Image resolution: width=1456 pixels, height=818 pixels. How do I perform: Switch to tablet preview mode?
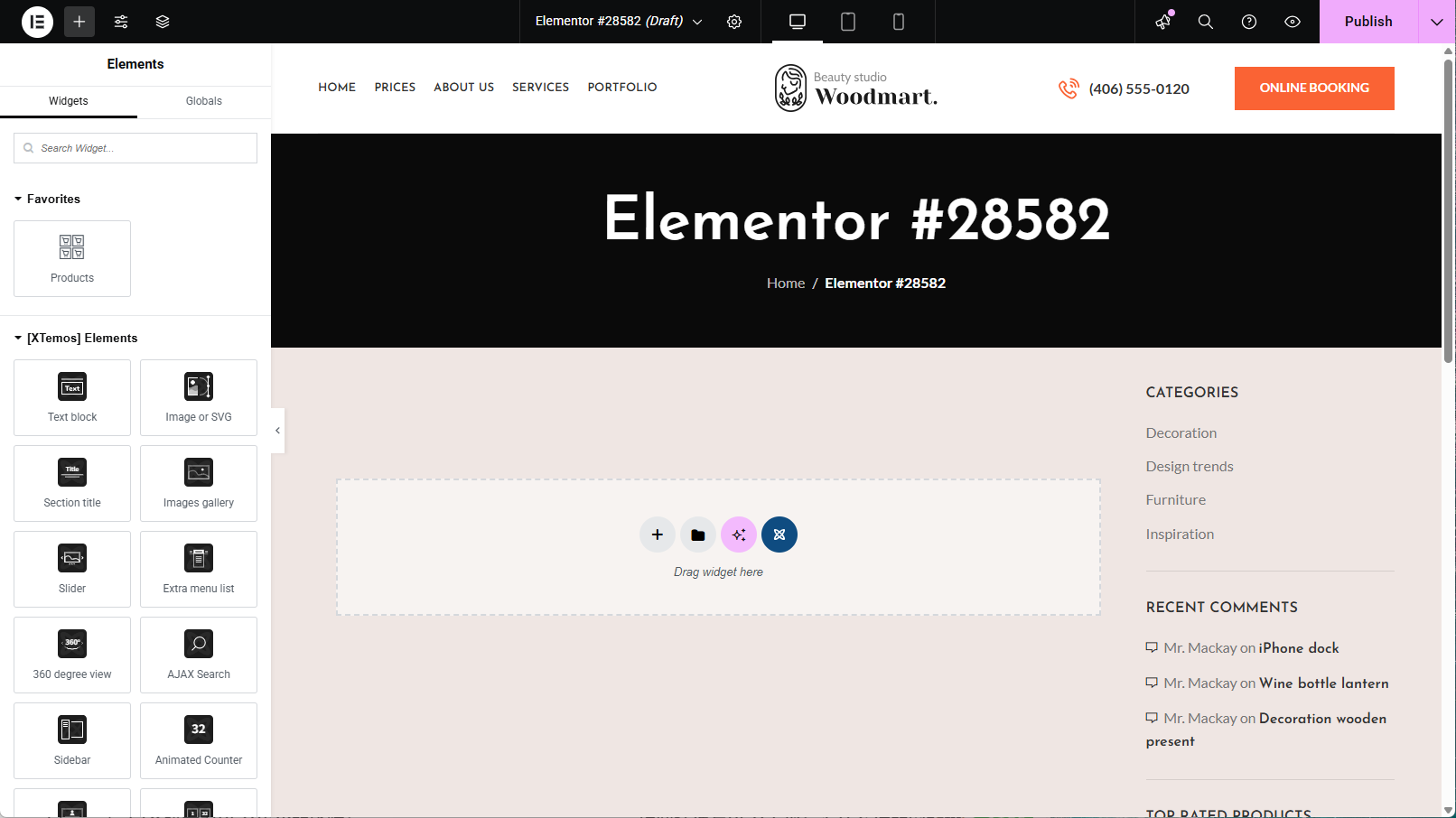click(847, 21)
